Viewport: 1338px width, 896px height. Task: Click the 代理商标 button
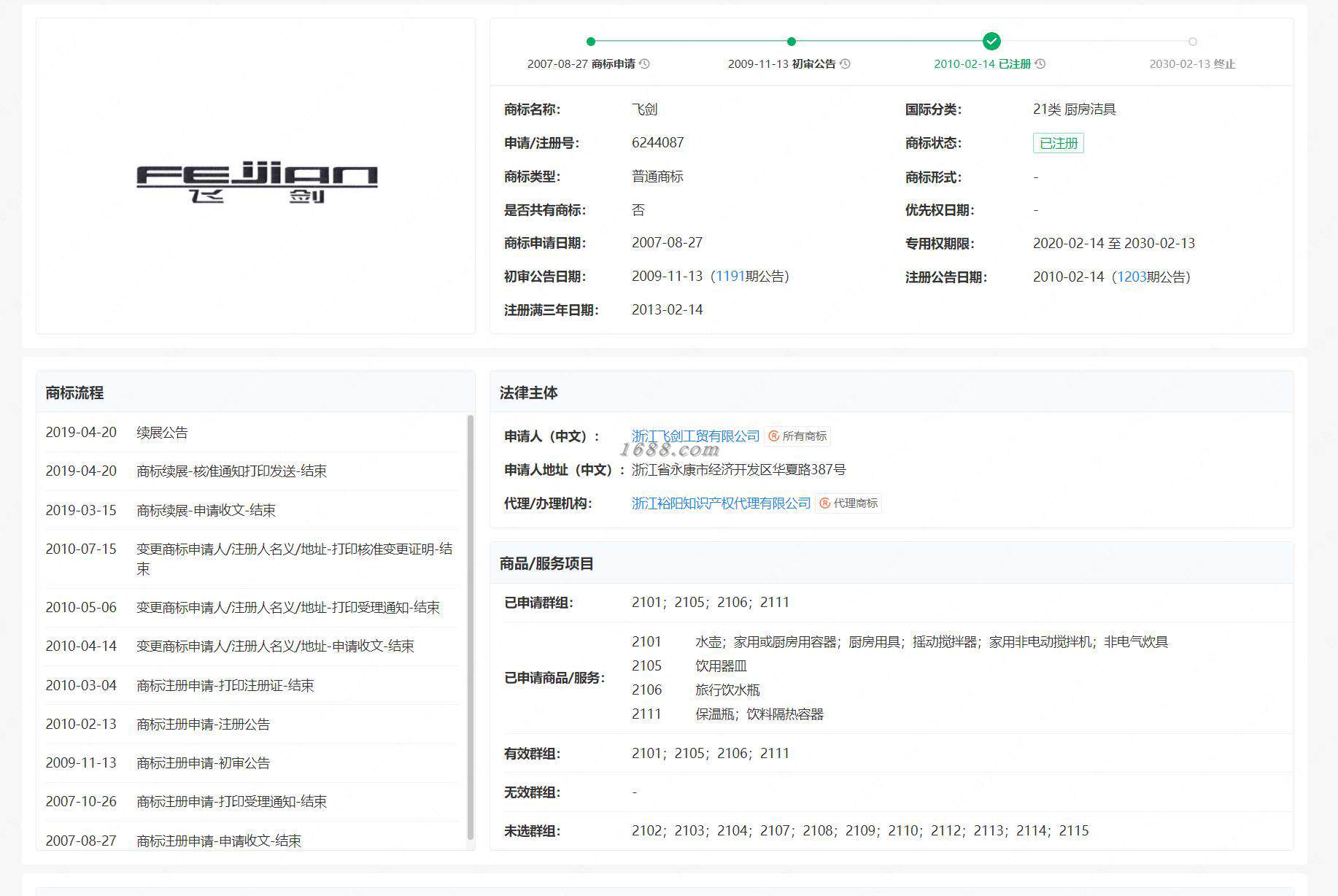pyautogui.click(x=849, y=503)
